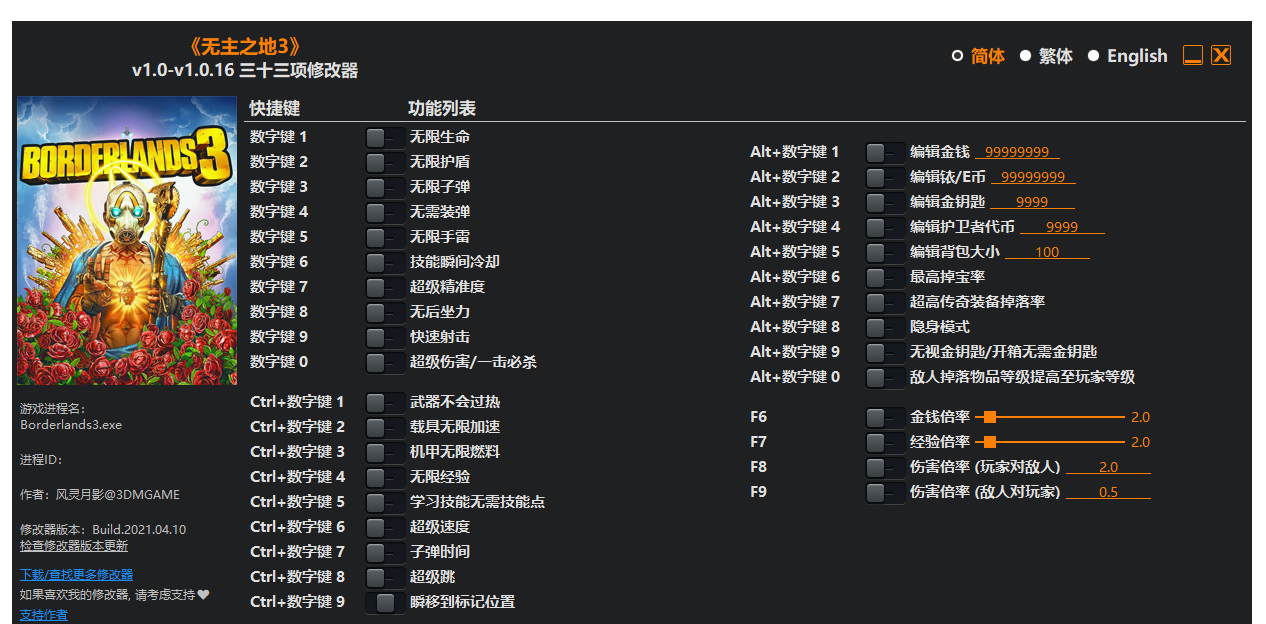Click 编辑护卫者代币 value field

click(1062, 227)
